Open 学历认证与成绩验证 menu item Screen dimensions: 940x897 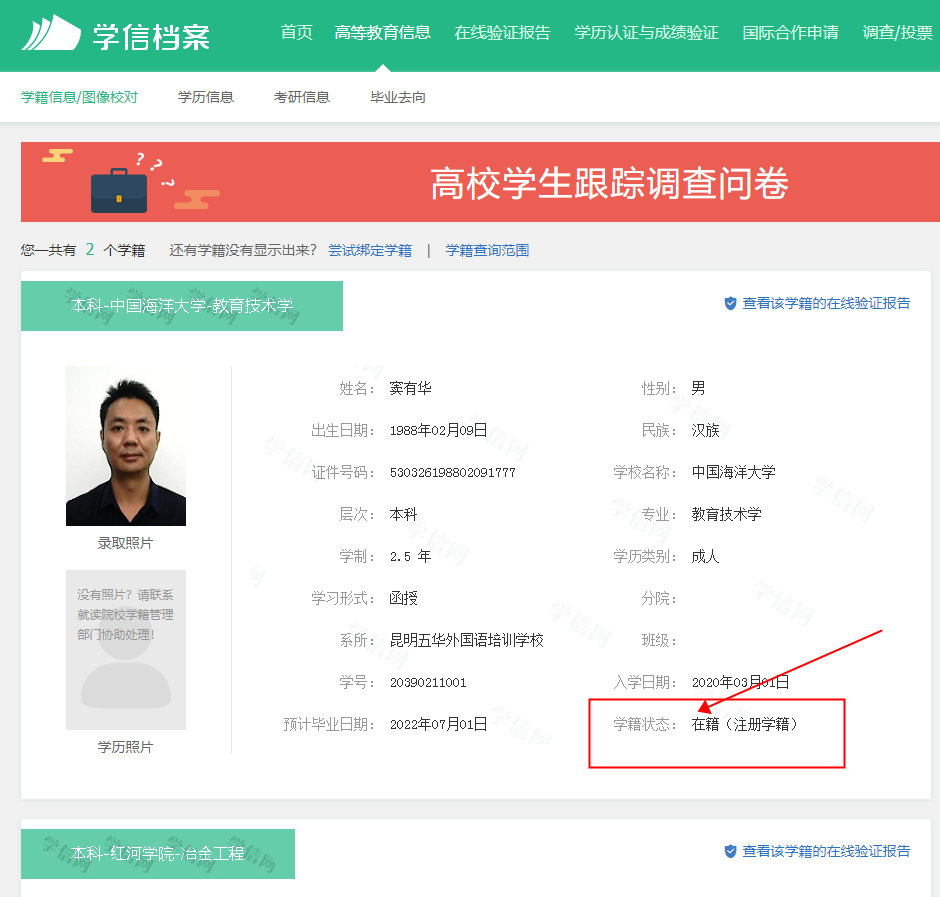[x=646, y=32]
